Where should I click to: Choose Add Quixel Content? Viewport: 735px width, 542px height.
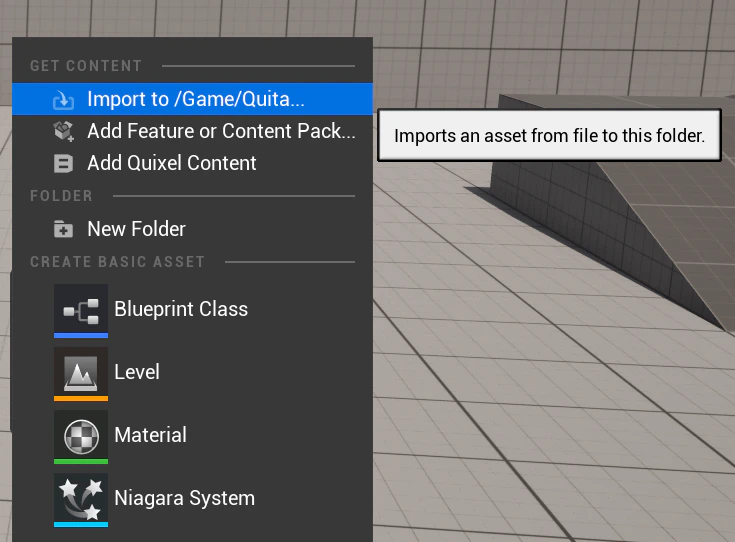tap(193, 163)
